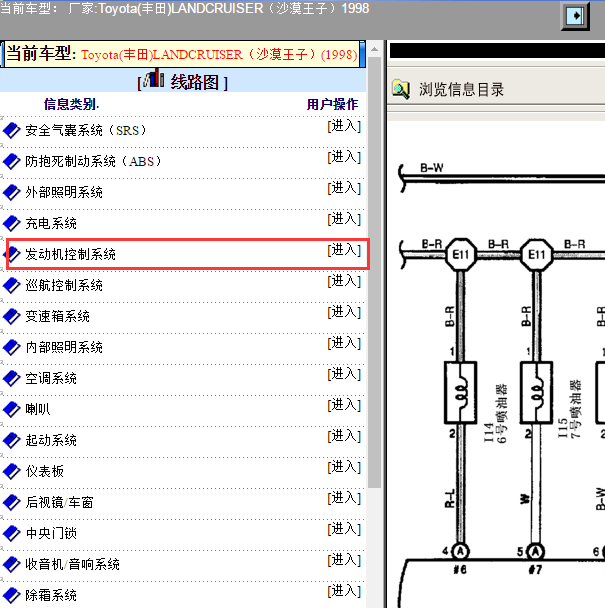Click the book icon beside 收音机/音响系统
The width and height of the screenshot is (605, 608).
(x=12, y=565)
